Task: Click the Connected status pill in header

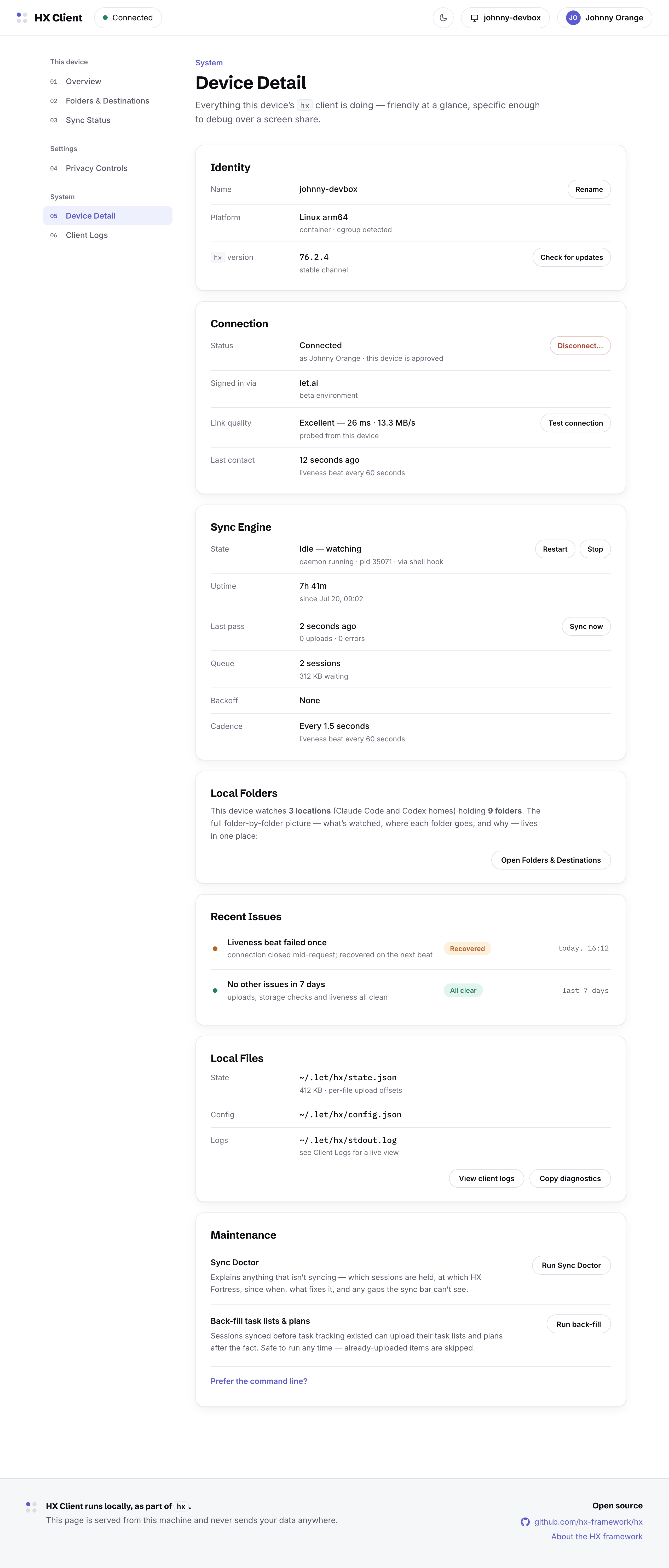Action: (x=128, y=18)
